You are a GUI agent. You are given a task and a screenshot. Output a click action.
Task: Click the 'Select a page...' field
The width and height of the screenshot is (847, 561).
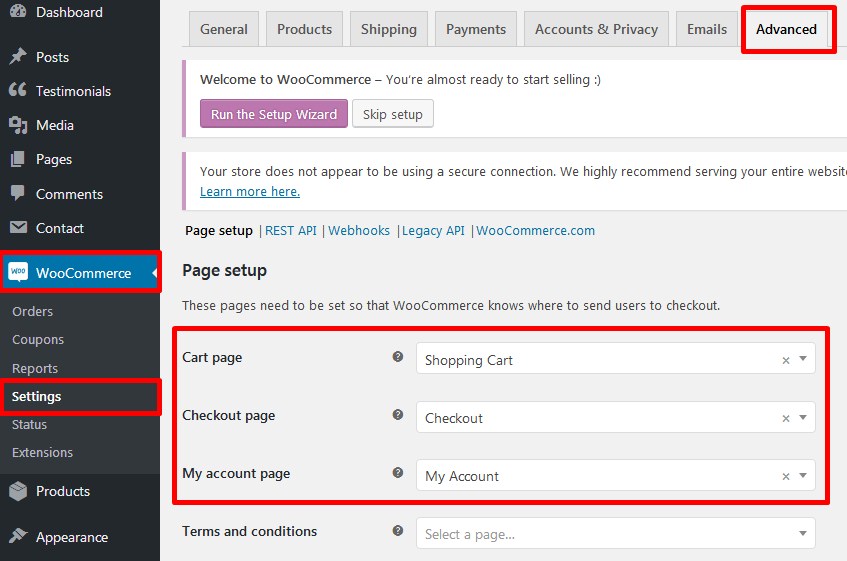point(615,533)
